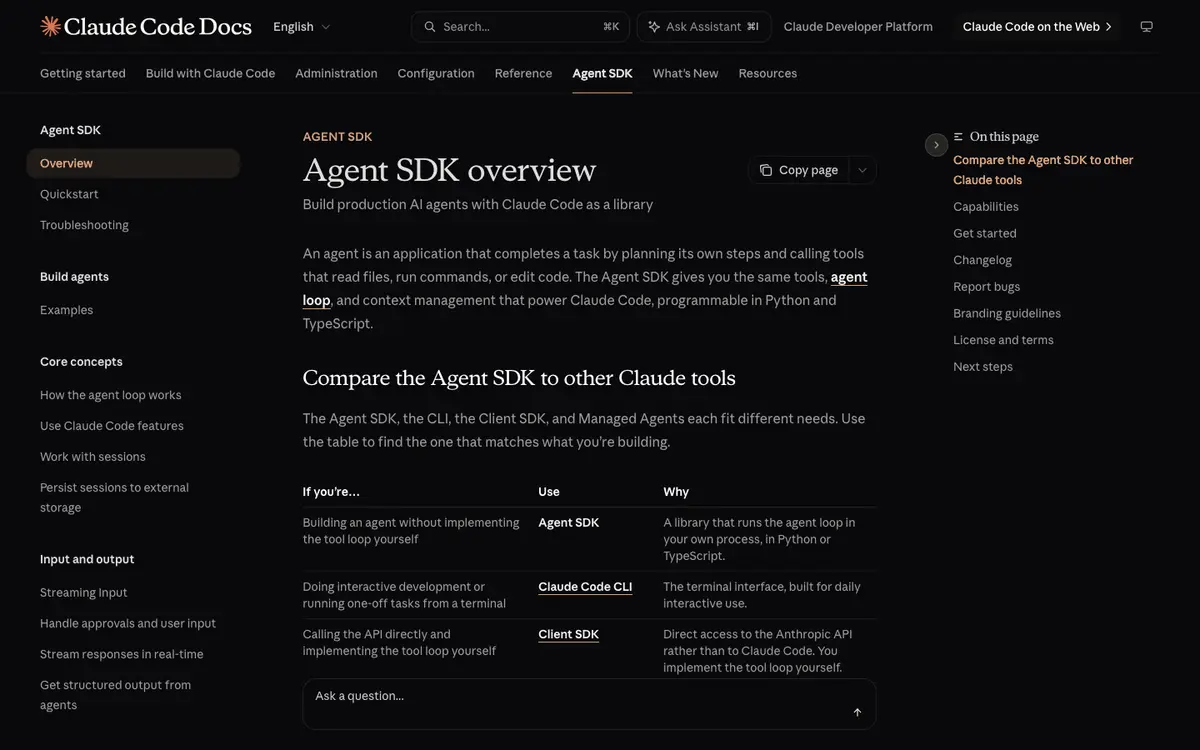
Task: Select the Reference tab
Action: pyautogui.click(x=523, y=73)
